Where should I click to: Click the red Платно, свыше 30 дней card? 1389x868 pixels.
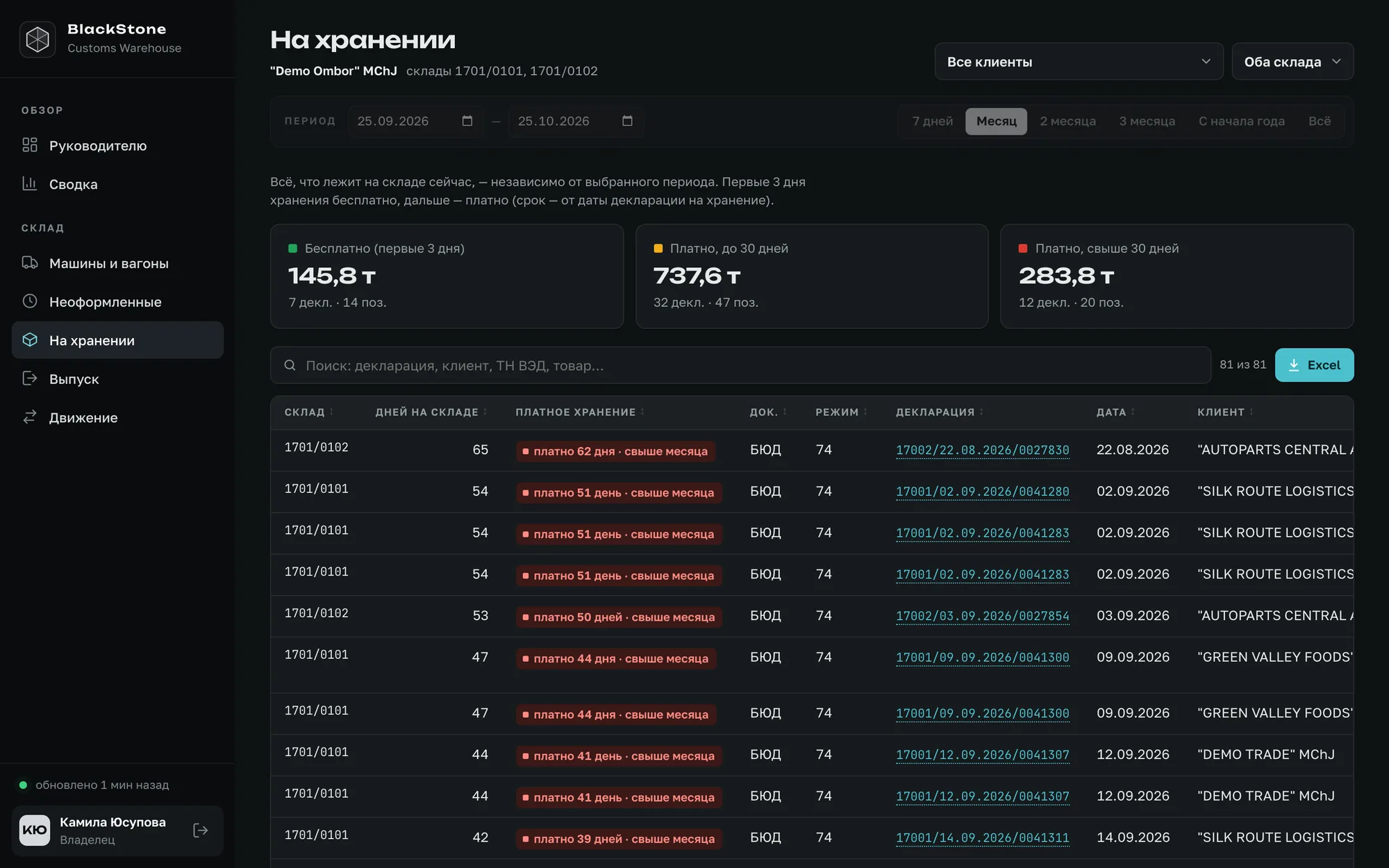[1176, 276]
